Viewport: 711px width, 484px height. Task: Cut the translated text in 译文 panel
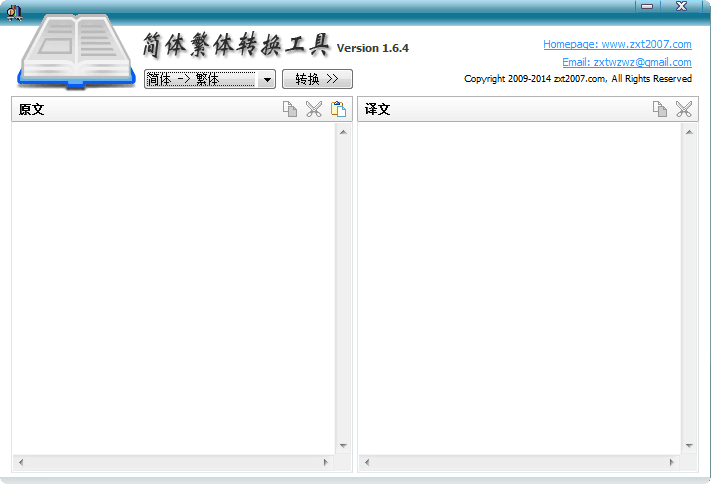pos(684,109)
